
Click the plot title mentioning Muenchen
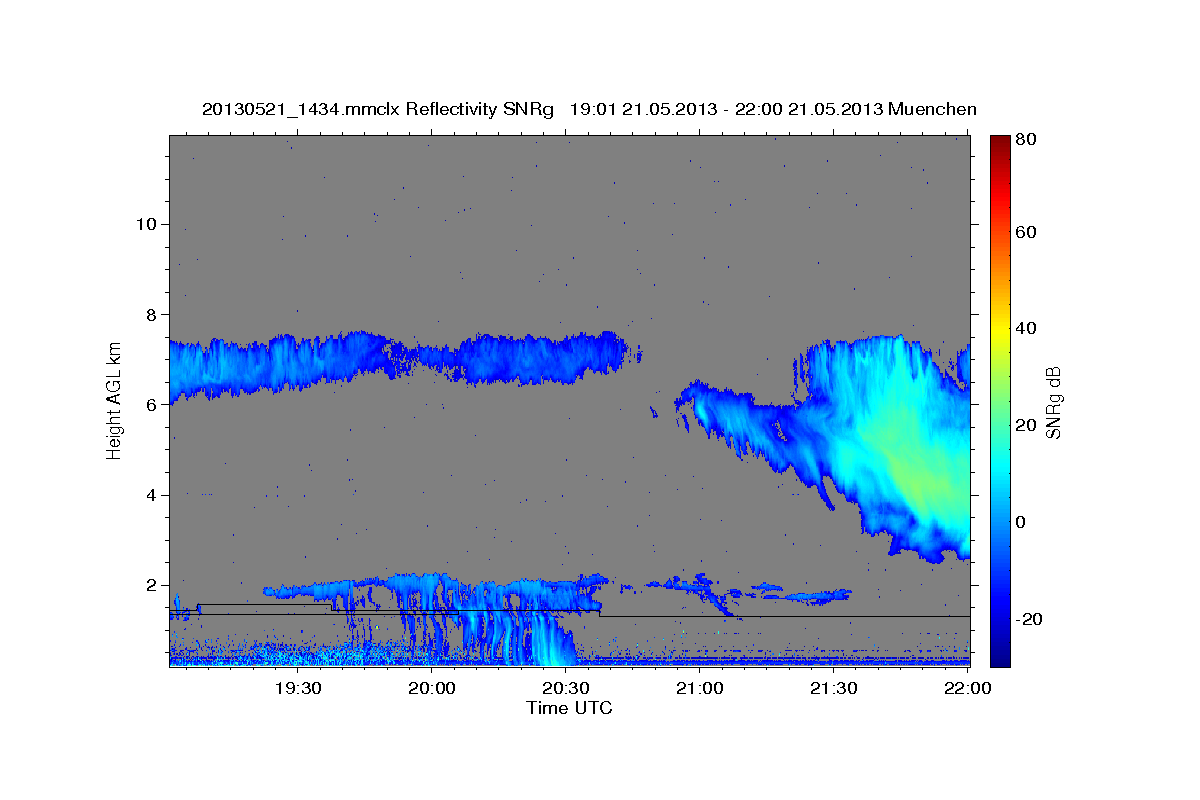(589, 109)
